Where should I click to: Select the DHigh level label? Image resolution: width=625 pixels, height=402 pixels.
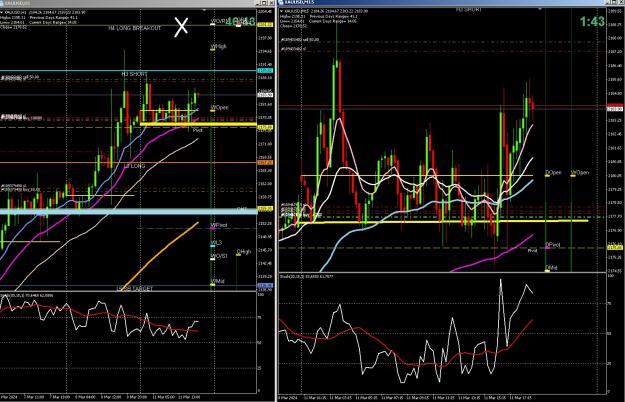coord(244,252)
